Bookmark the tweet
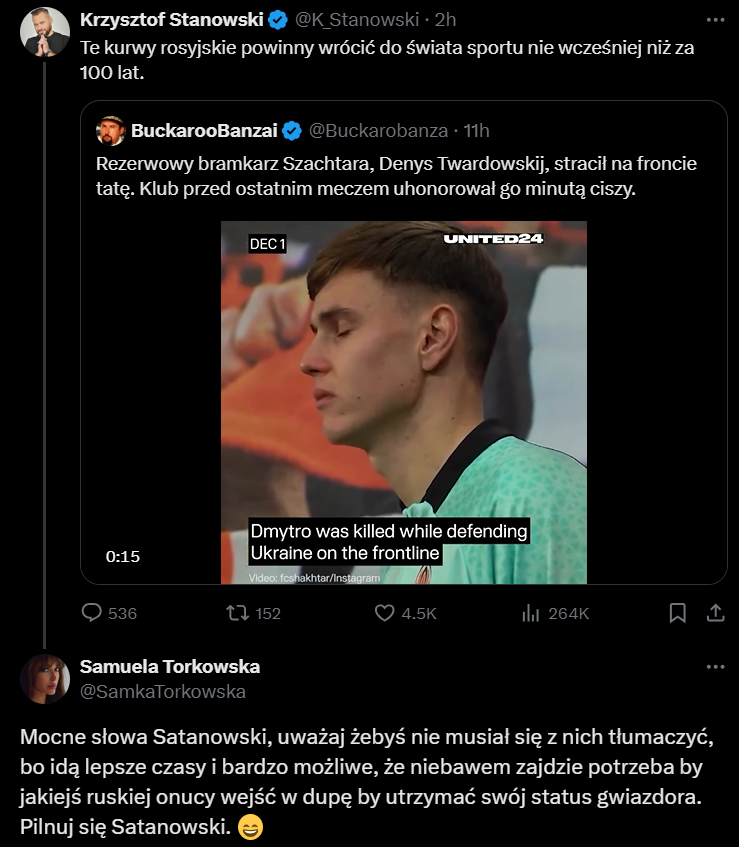 (677, 613)
